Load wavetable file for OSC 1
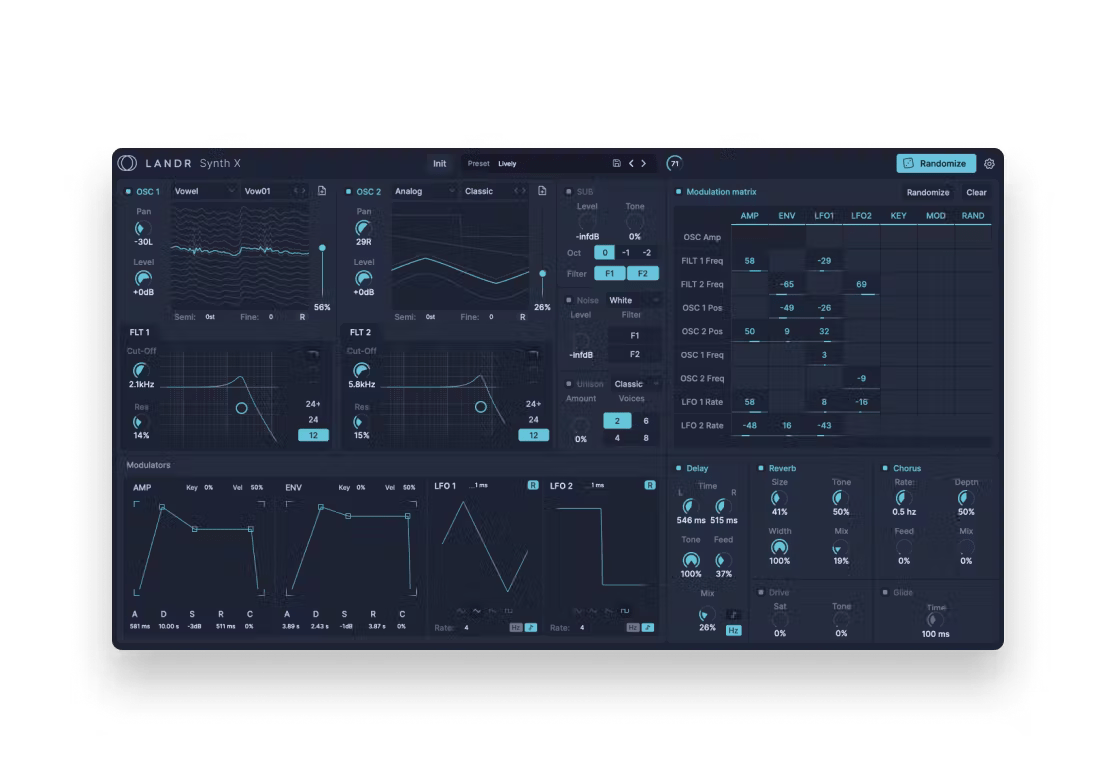The height and width of the screenshot is (764, 1120). click(x=322, y=191)
